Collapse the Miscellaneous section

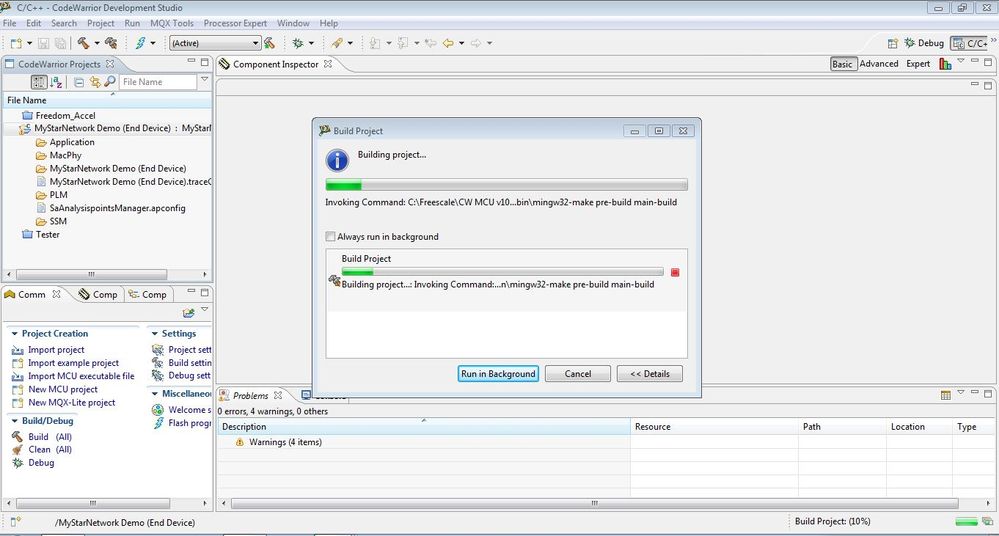tap(154, 393)
